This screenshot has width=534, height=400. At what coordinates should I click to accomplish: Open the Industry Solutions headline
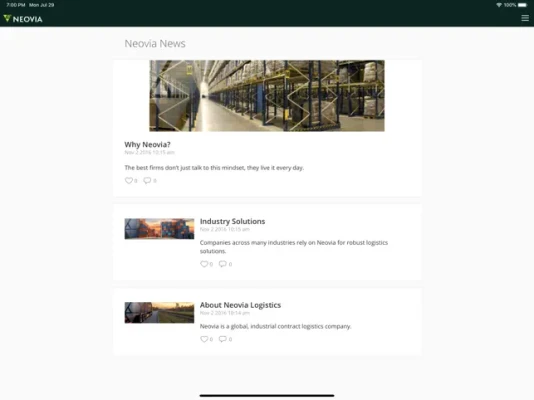232,221
